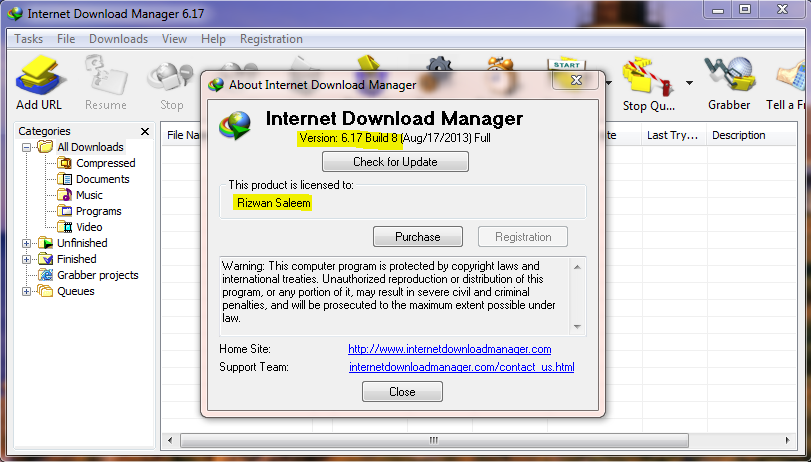Viewport: 811px width, 462px height.
Task: Open the Help menu
Action: 213,39
